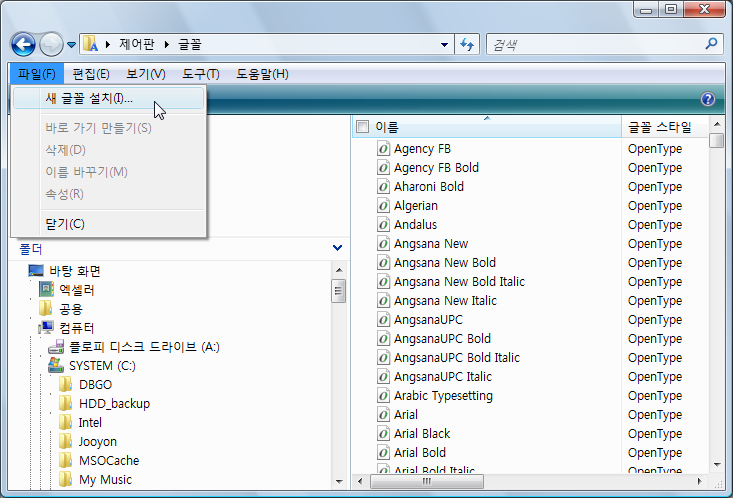
Task: Click the Angsana New Bold Italic name
Action: tap(459, 281)
